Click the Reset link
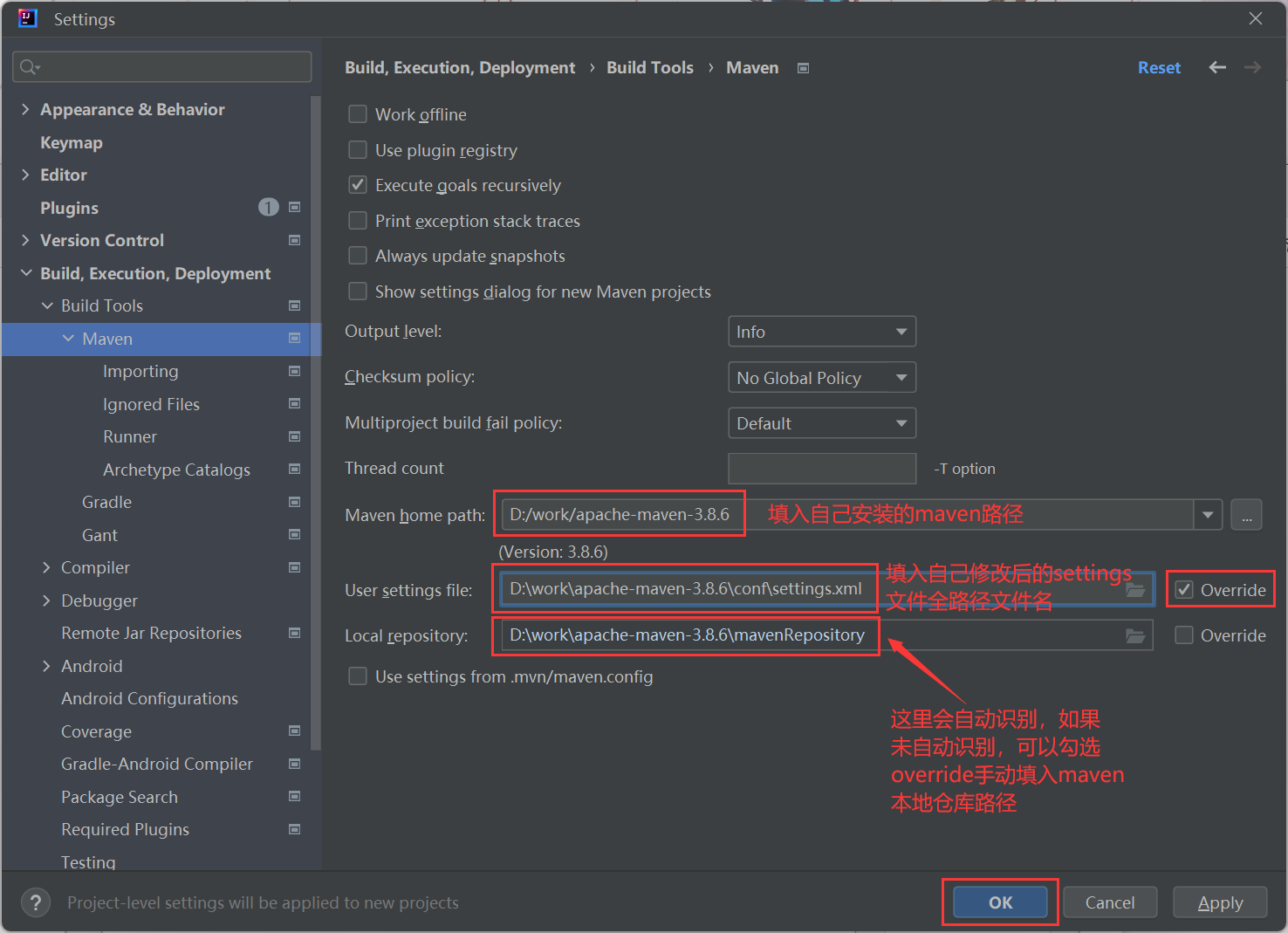Viewport: 1288px width, 933px height. click(1159, 67)
